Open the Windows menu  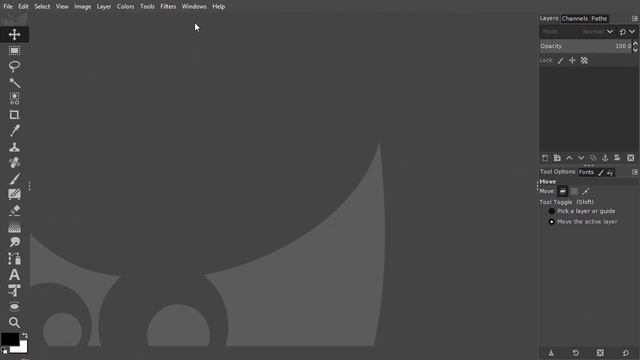click(x=194, y=7)
